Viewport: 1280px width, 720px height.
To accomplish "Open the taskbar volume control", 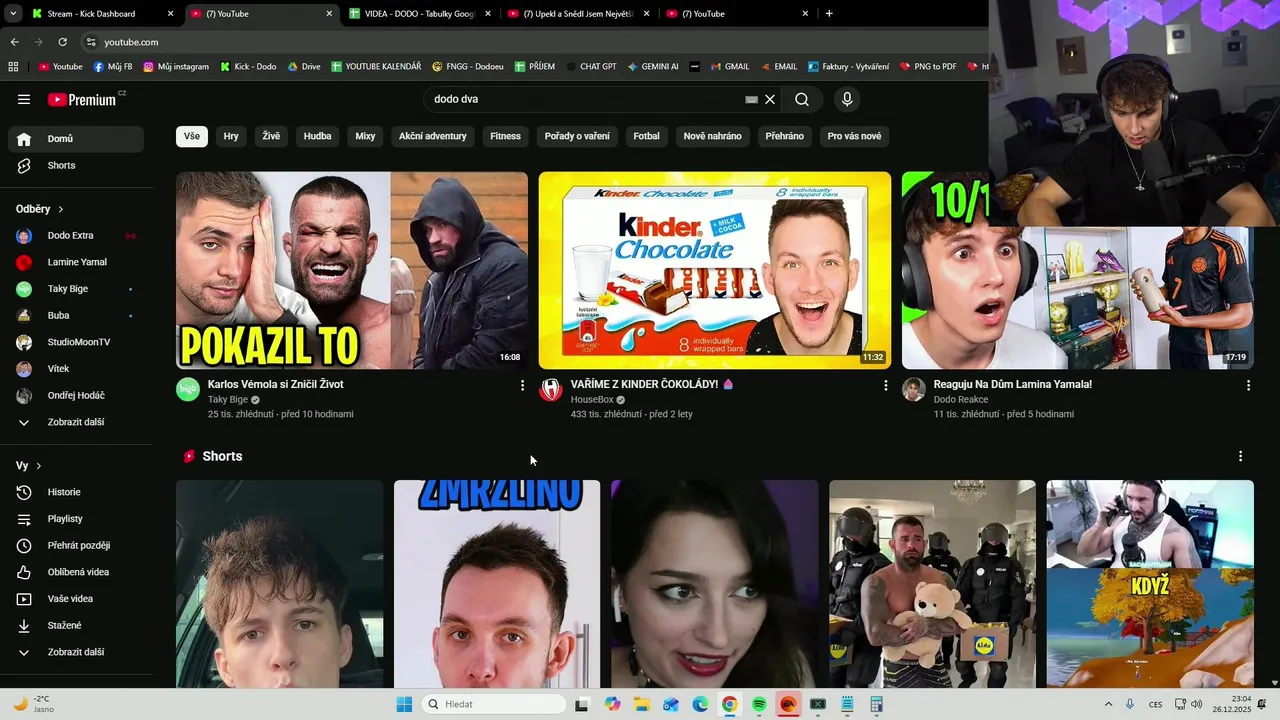I will click(x=1196, y=704).
